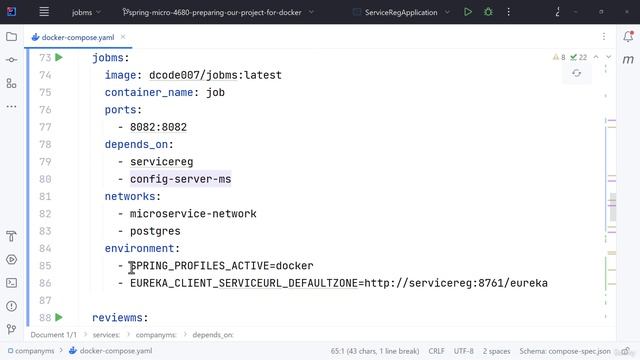Click the networks key
The height and width of the screenshot is (360, 640).
130,197
